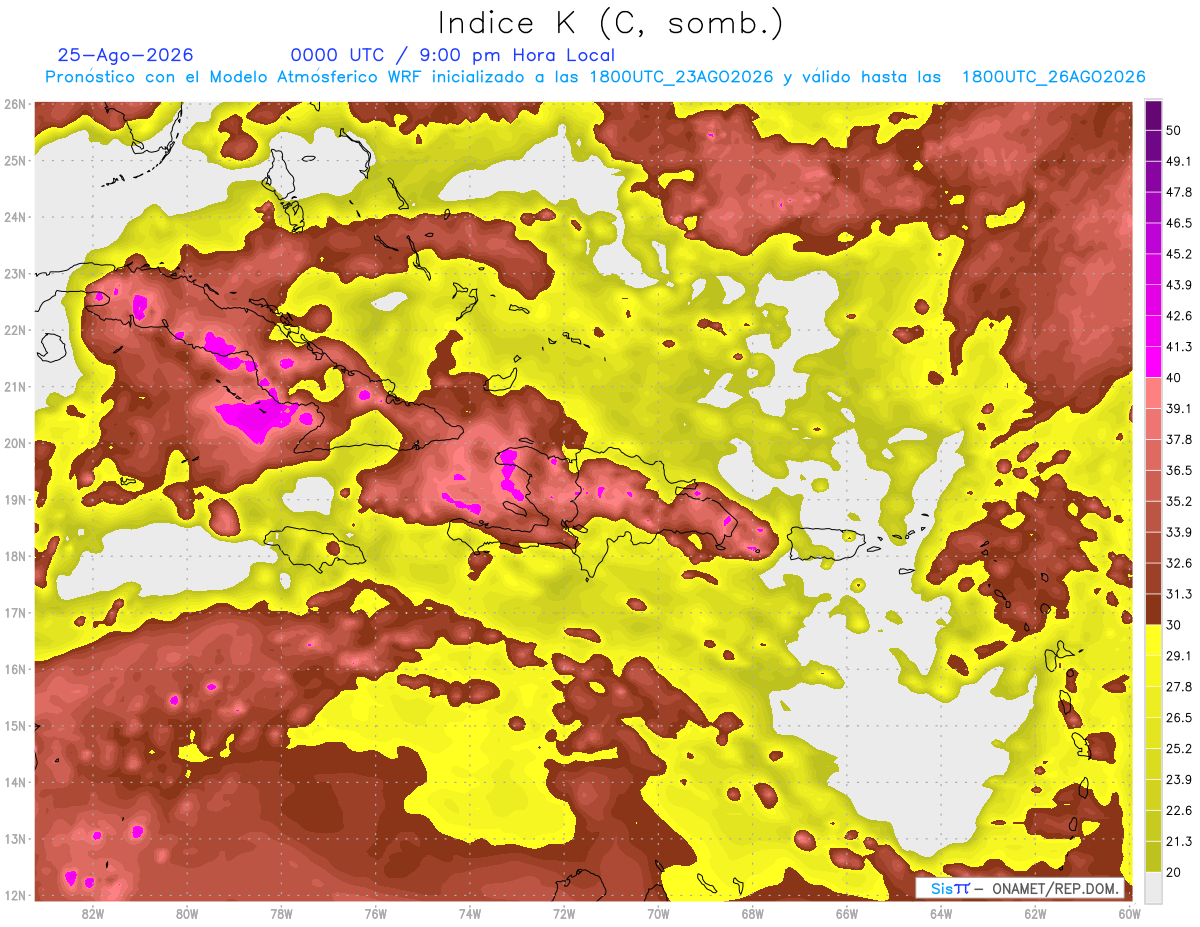Click the colorbar value '49.1'
This screenshot has height=927, width=1200.
click(x=1179, y=161)
